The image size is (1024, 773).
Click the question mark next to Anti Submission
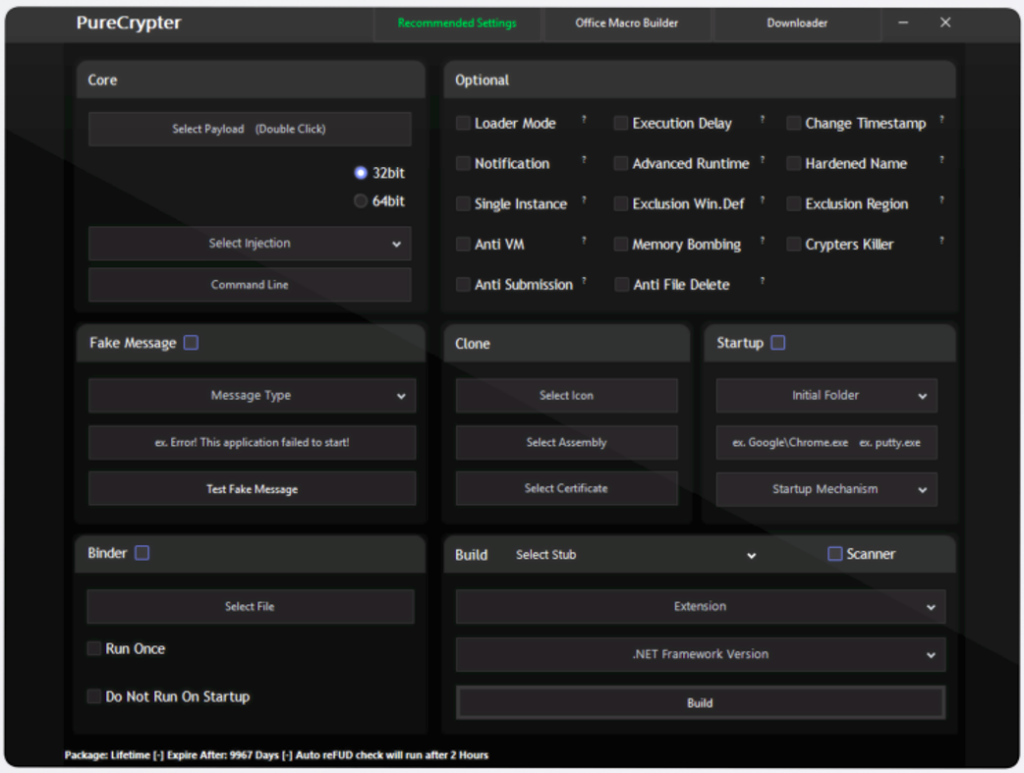coord(584,281)
